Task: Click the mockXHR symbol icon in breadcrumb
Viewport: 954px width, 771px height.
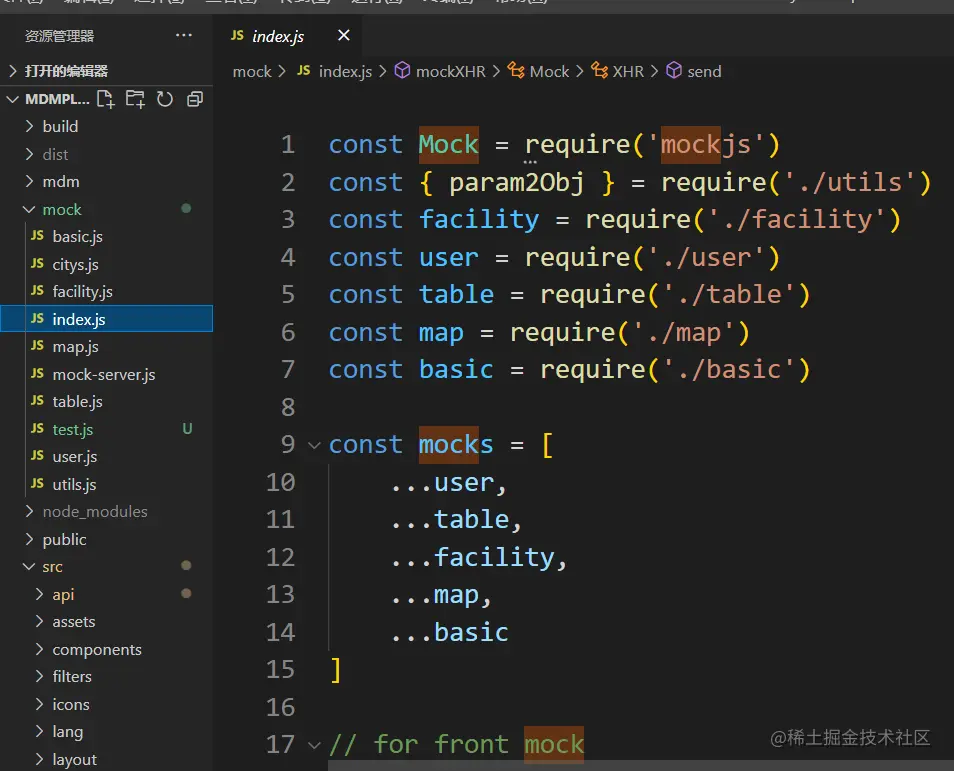Action: click(403, 71)
